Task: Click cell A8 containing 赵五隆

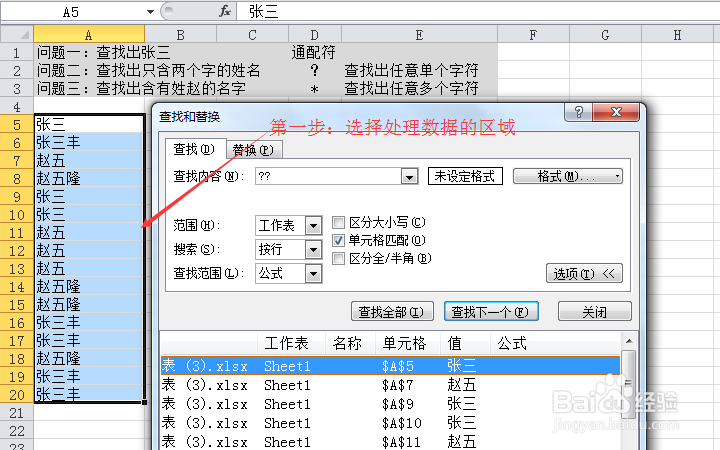Action: [89, 179]
